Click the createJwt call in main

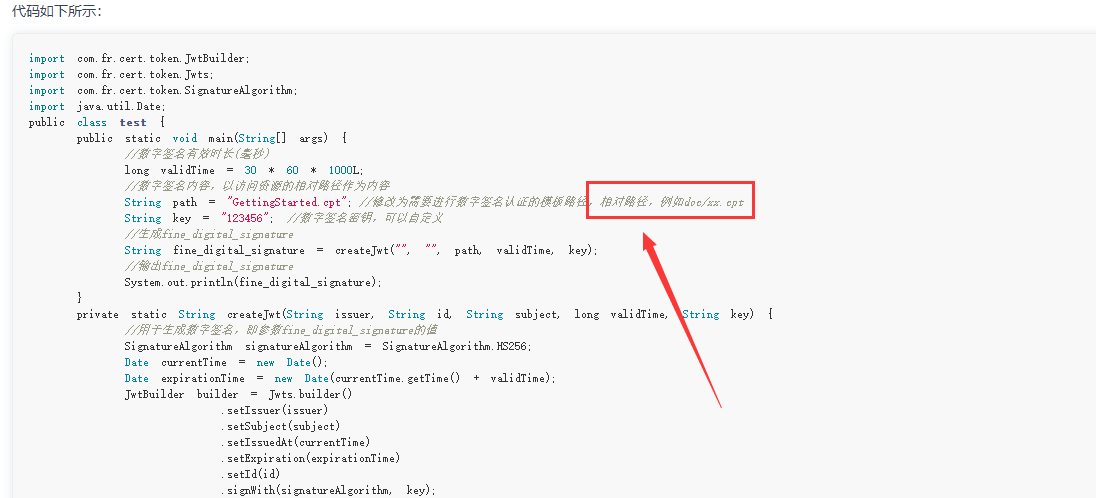click(466, 250)
